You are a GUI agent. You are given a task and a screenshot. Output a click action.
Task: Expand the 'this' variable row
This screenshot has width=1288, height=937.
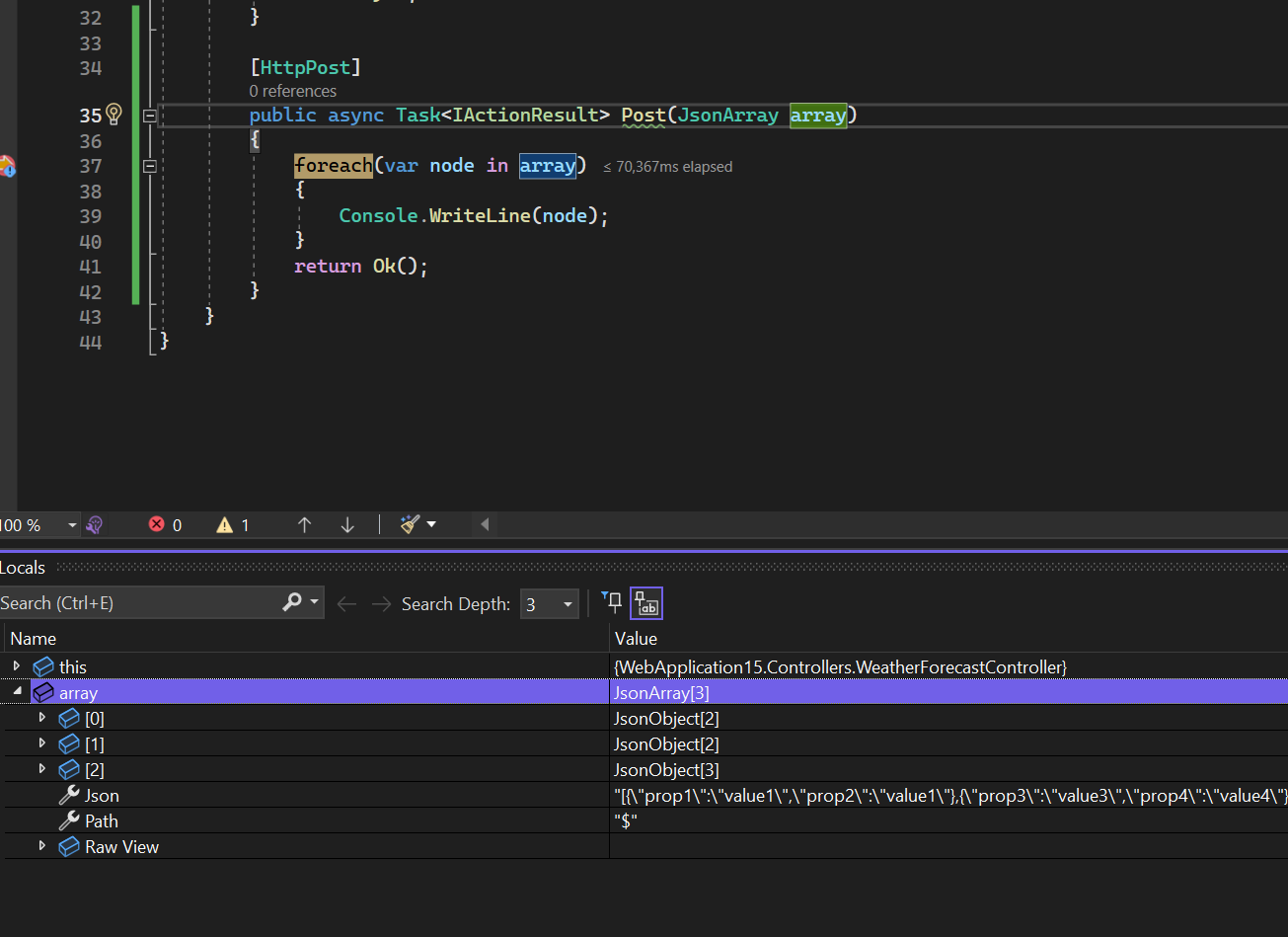(16, 666)
